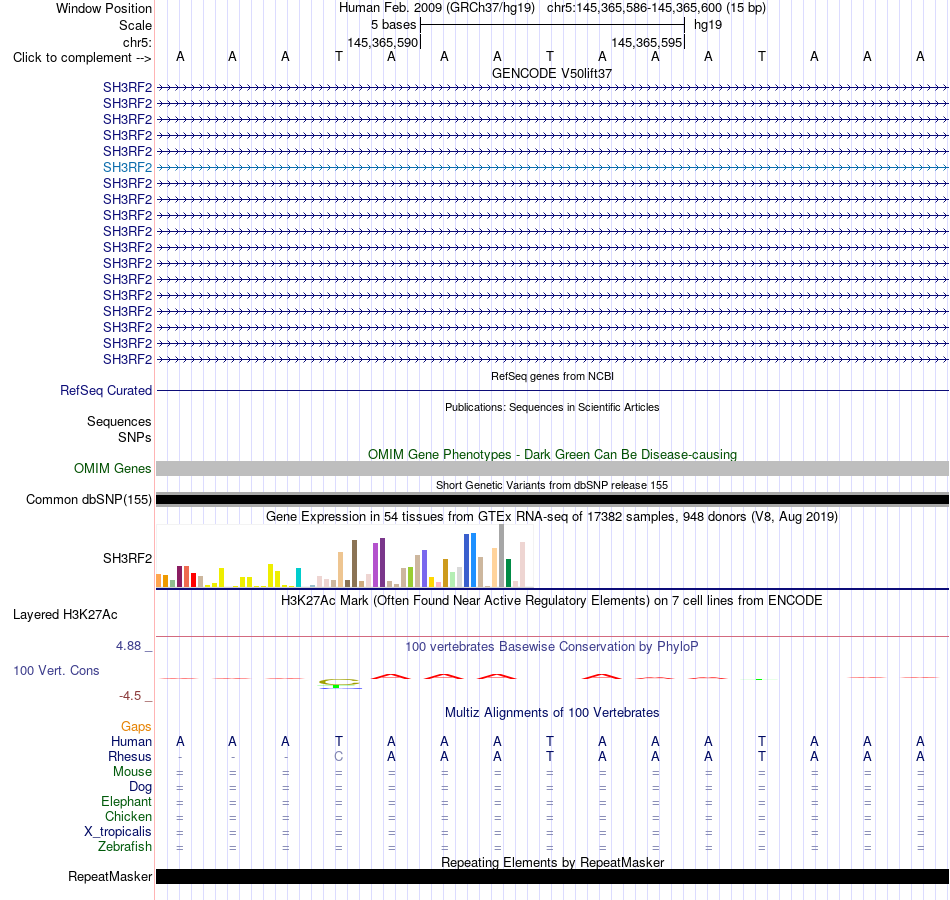950x900 pixels.
Task: Click the tallest gray bar in GTEx chart
Action: click(502, 556)
